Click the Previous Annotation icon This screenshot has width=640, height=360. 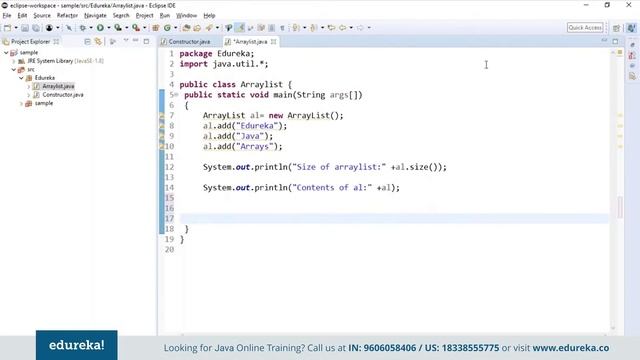pyautogui.click(x=314, y=28)
